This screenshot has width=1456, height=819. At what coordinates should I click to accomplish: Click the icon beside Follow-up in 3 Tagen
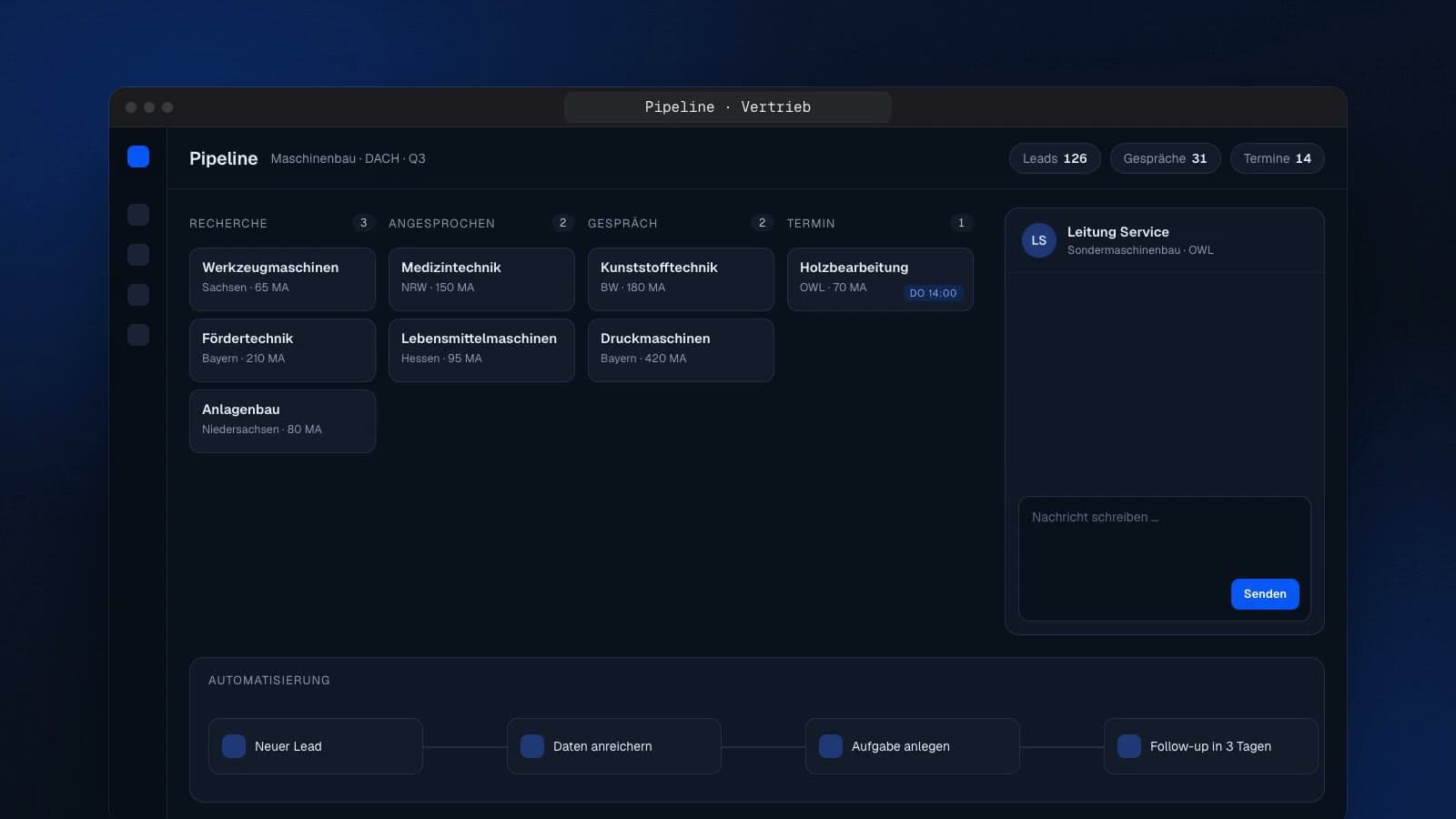coord(1129,746)
